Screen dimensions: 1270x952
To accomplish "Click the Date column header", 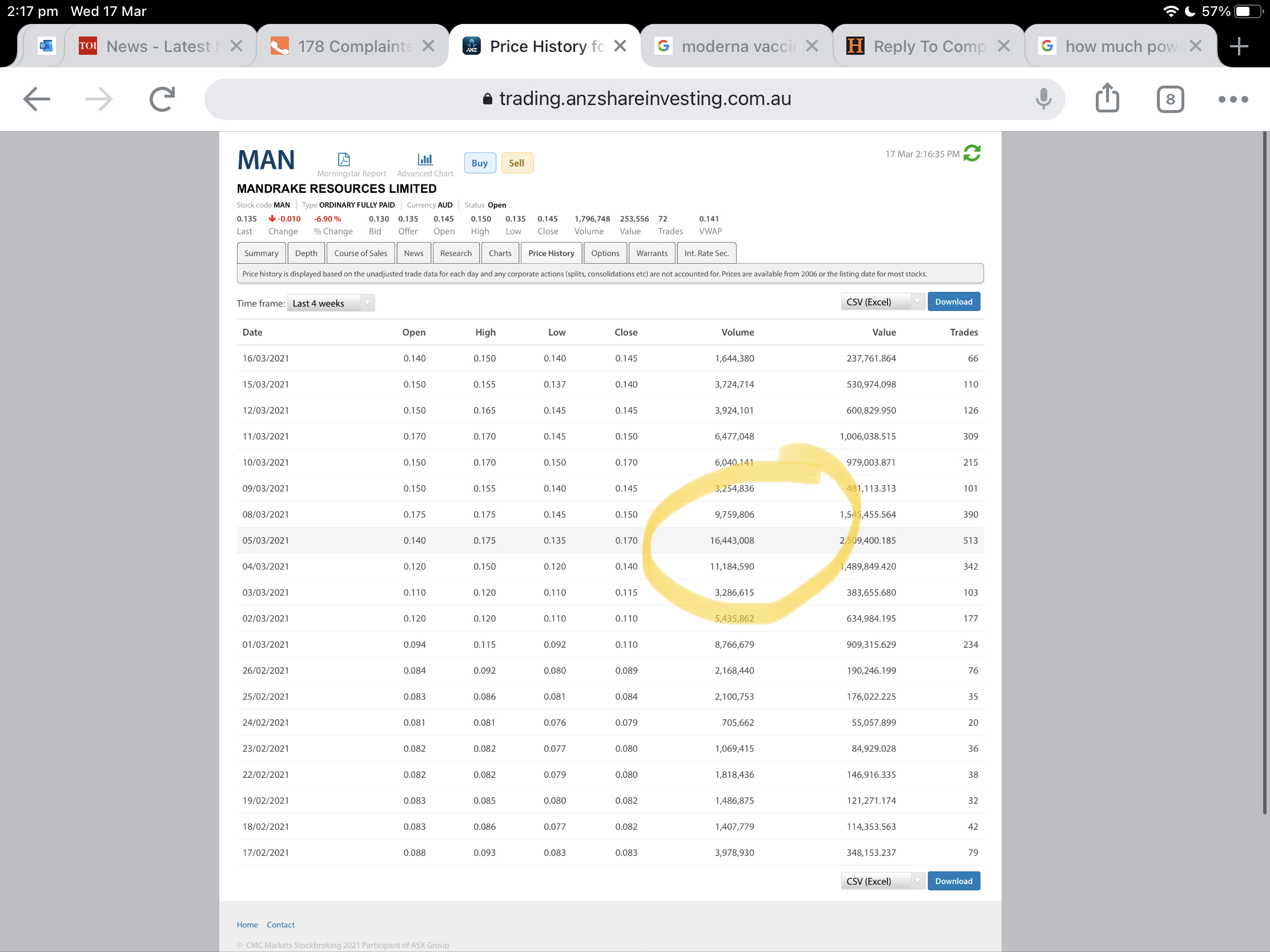I will point(252,332).
